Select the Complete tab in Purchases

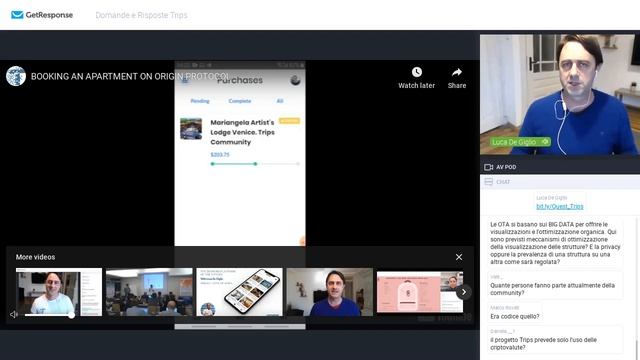point(240,101)
